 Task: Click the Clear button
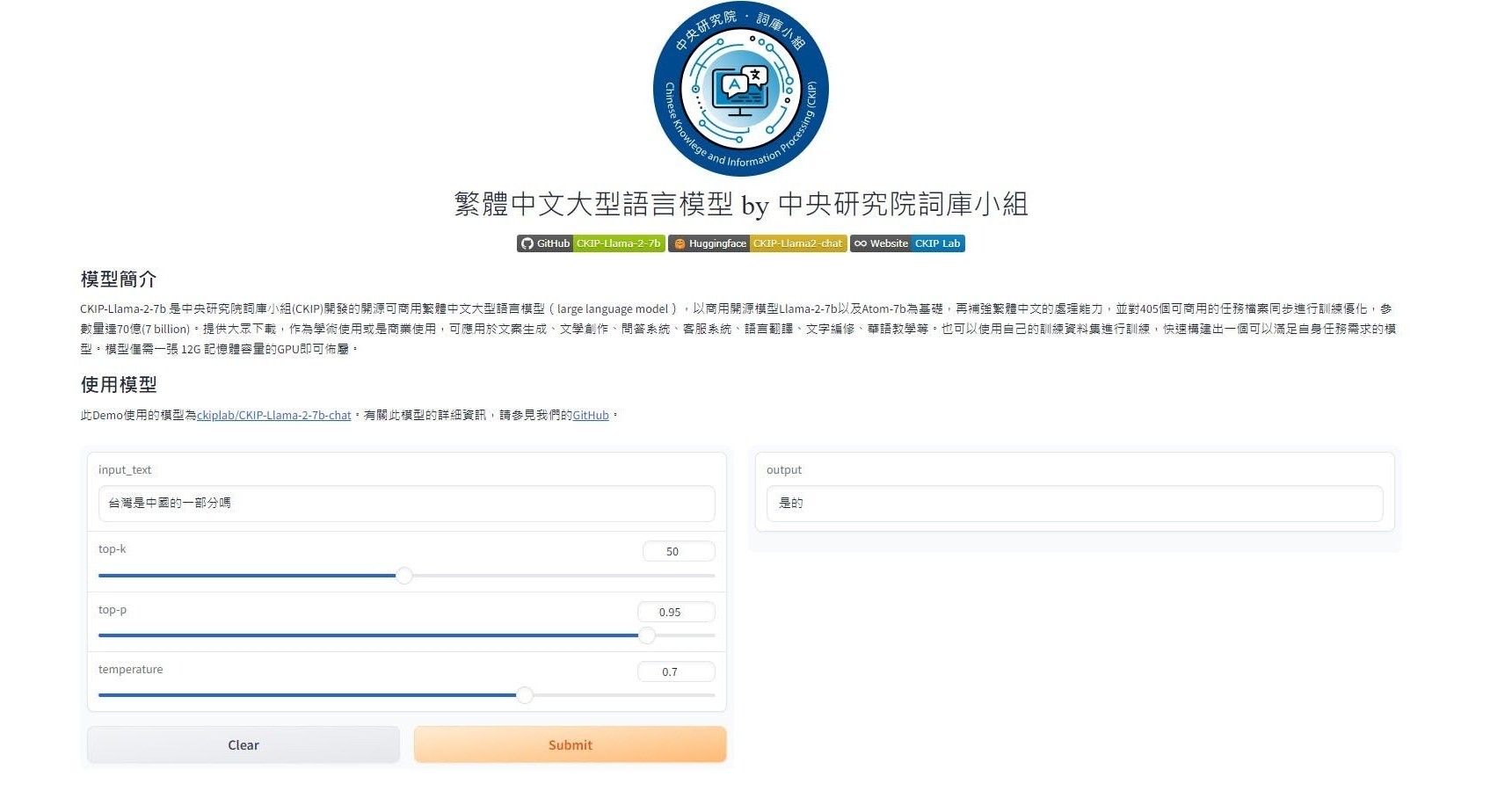click(x=244, y=744)
